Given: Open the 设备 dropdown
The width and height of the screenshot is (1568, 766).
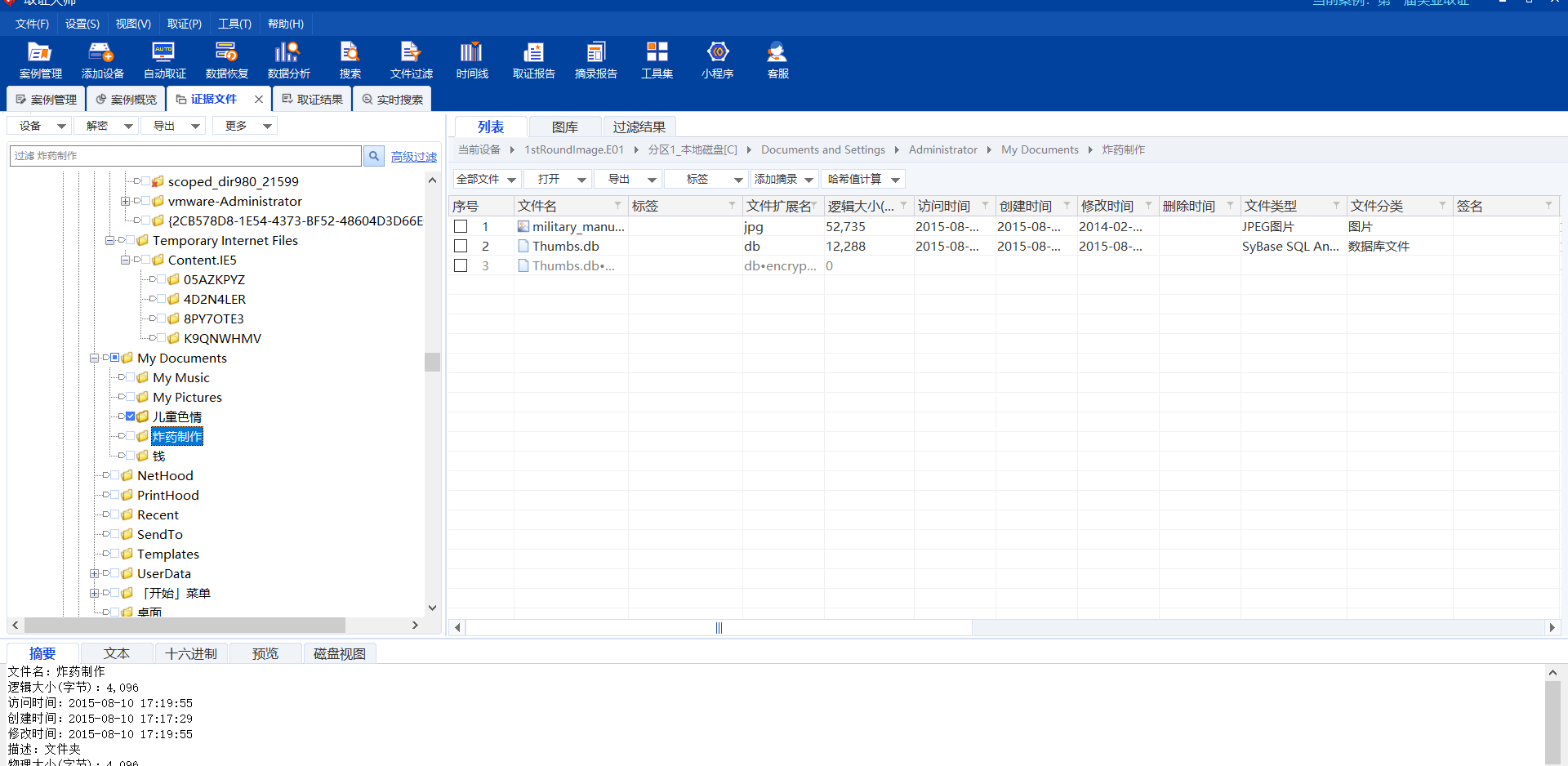Looking at the screenshot, I should coord(40,126).
